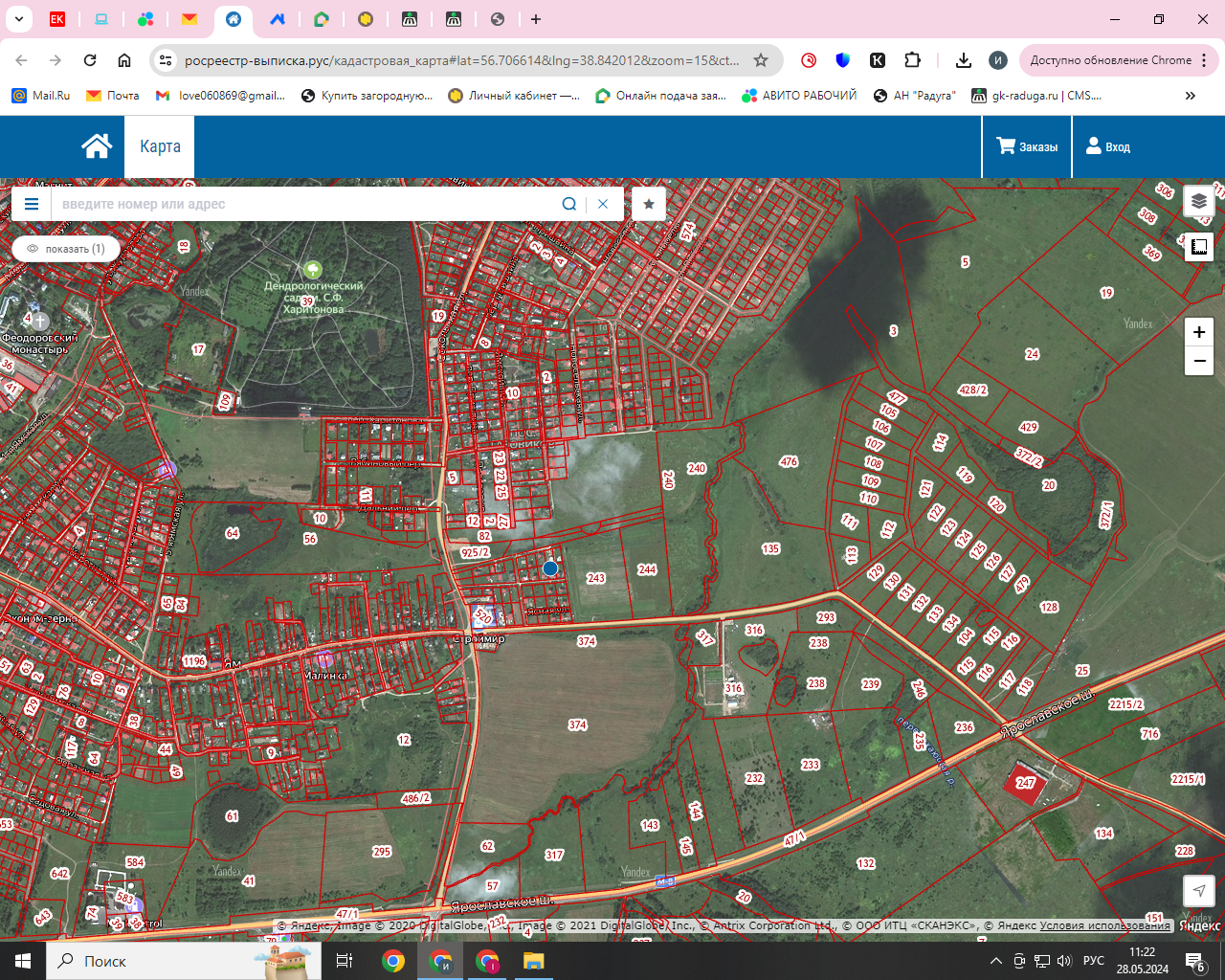Open the map layers switcher icon
Image resolution: width=1225 pixels, height=980 pixels.
(1198, 201)
